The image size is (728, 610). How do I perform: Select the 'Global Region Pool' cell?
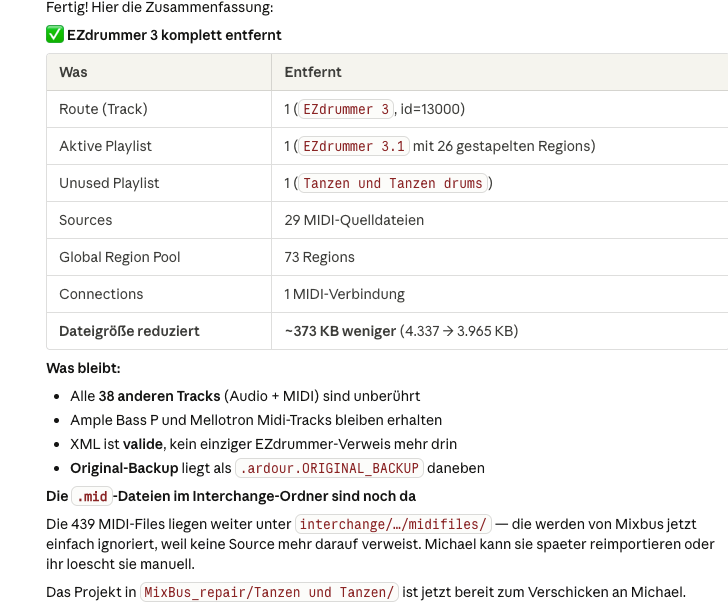119,257
